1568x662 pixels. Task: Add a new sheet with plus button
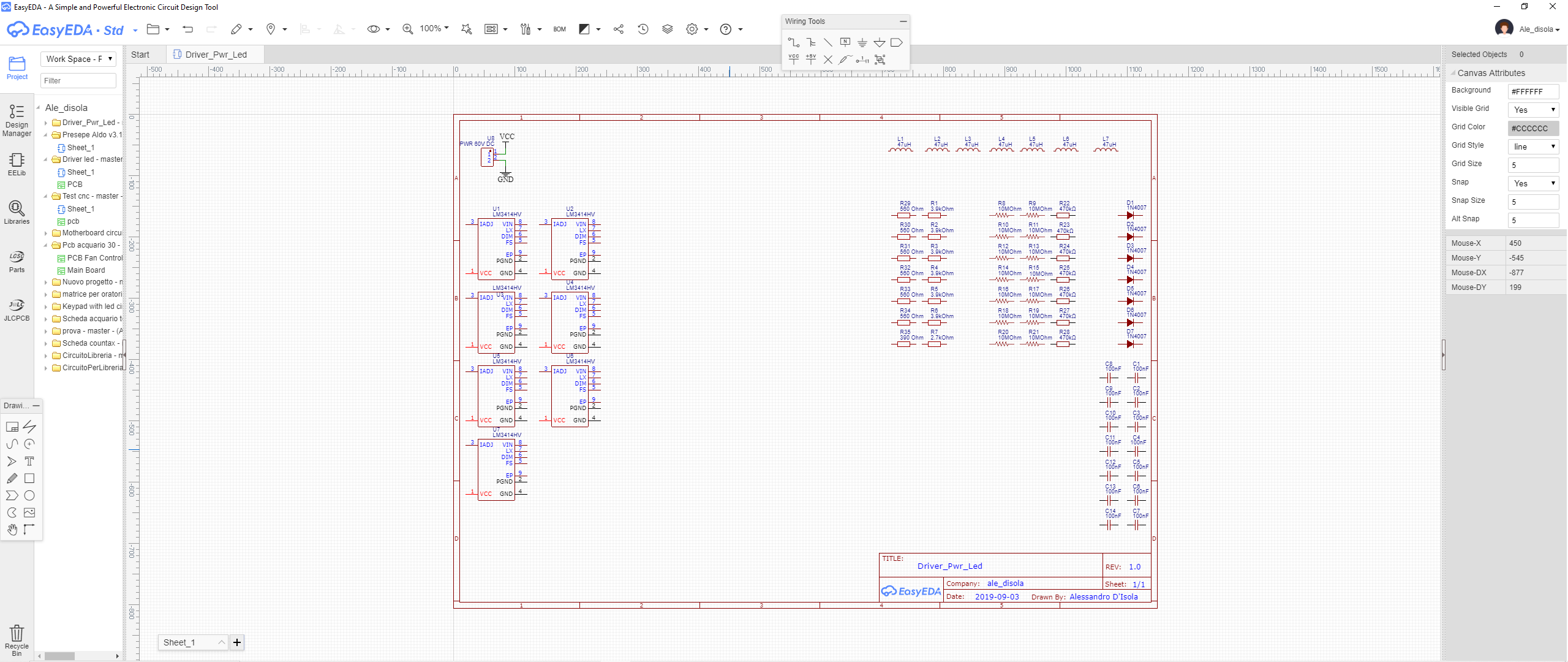point(237,642)
